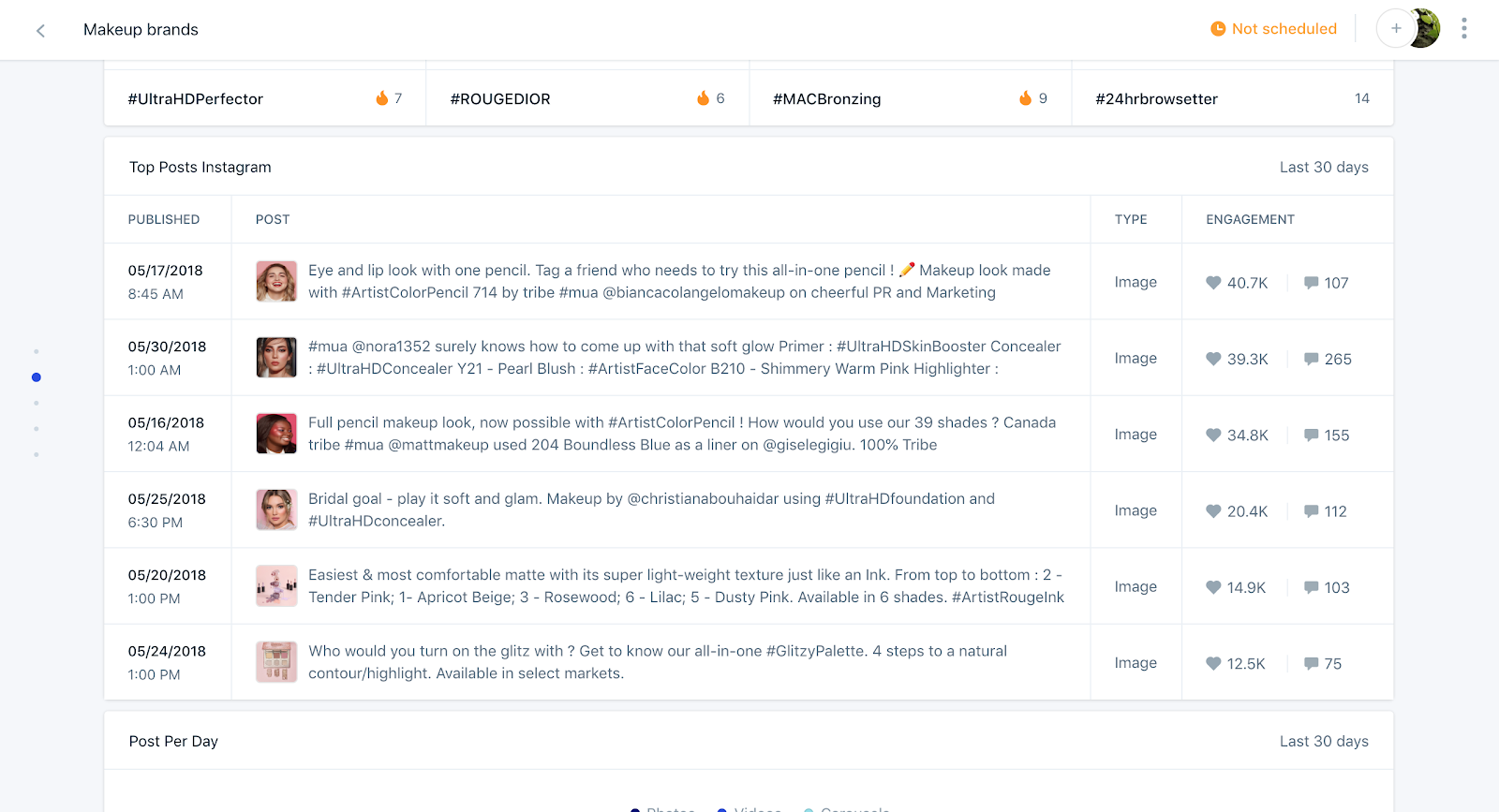Jump to the fourth page section dot
Image resolution: width=1499 pixels, height=812 pixels.
tap(37, 429)
